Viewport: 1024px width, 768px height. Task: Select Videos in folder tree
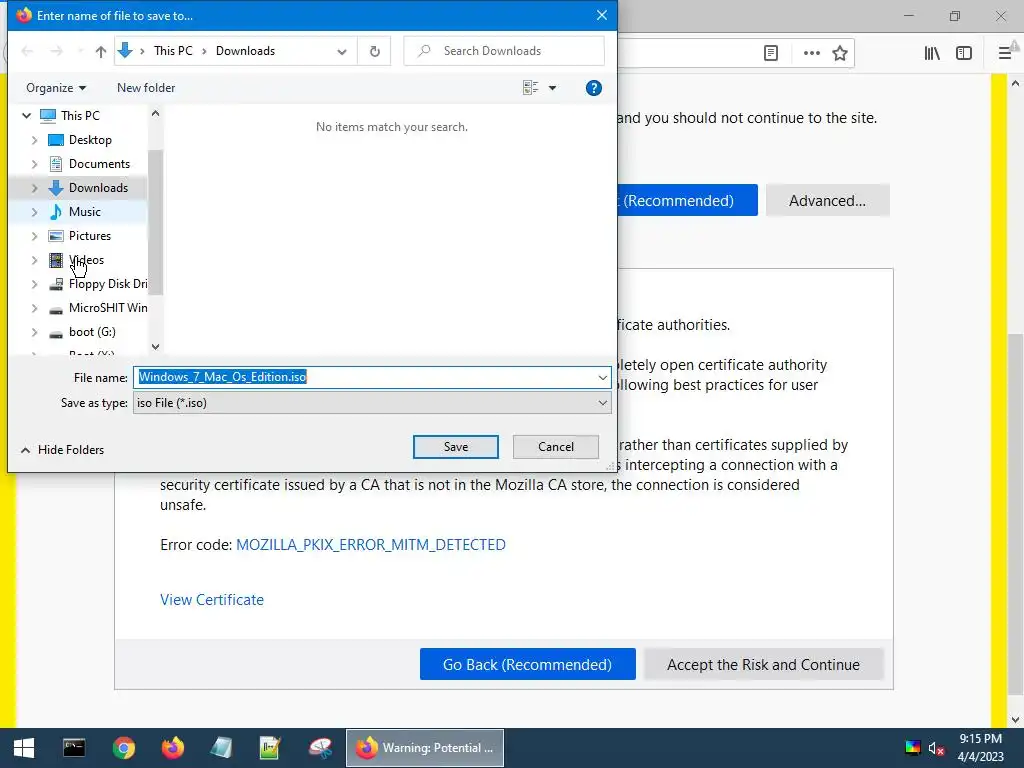(x=86, y=260)
